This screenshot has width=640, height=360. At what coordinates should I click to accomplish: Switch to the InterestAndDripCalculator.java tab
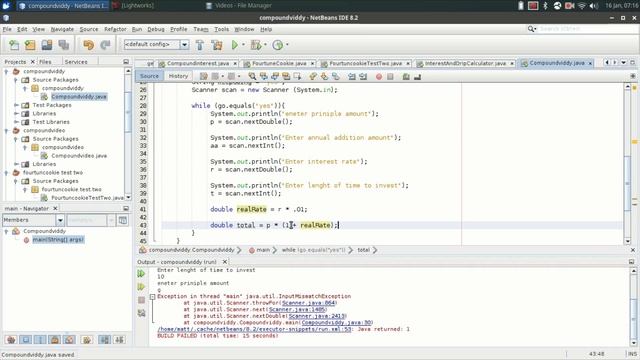[x=465, y=64]
